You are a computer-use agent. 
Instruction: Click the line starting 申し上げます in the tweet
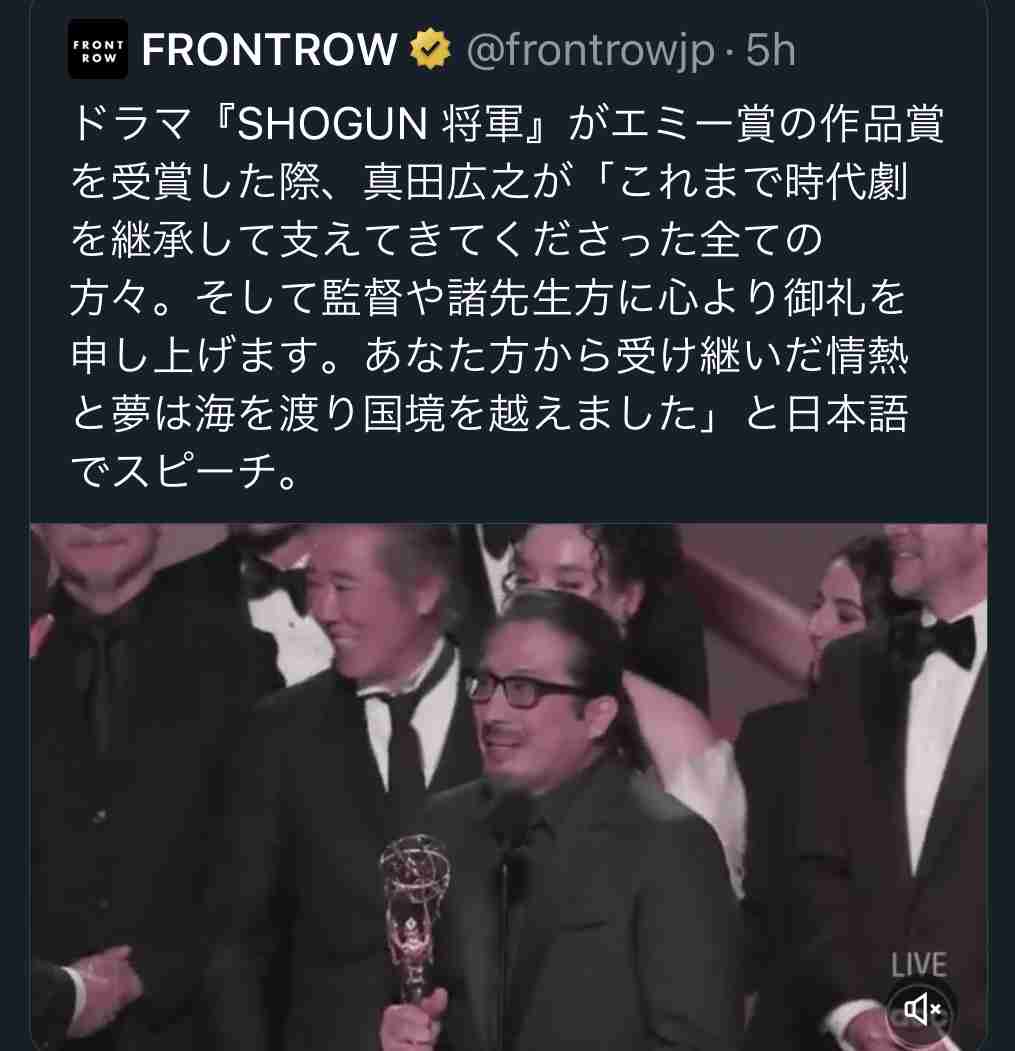(x=489, y=355)
